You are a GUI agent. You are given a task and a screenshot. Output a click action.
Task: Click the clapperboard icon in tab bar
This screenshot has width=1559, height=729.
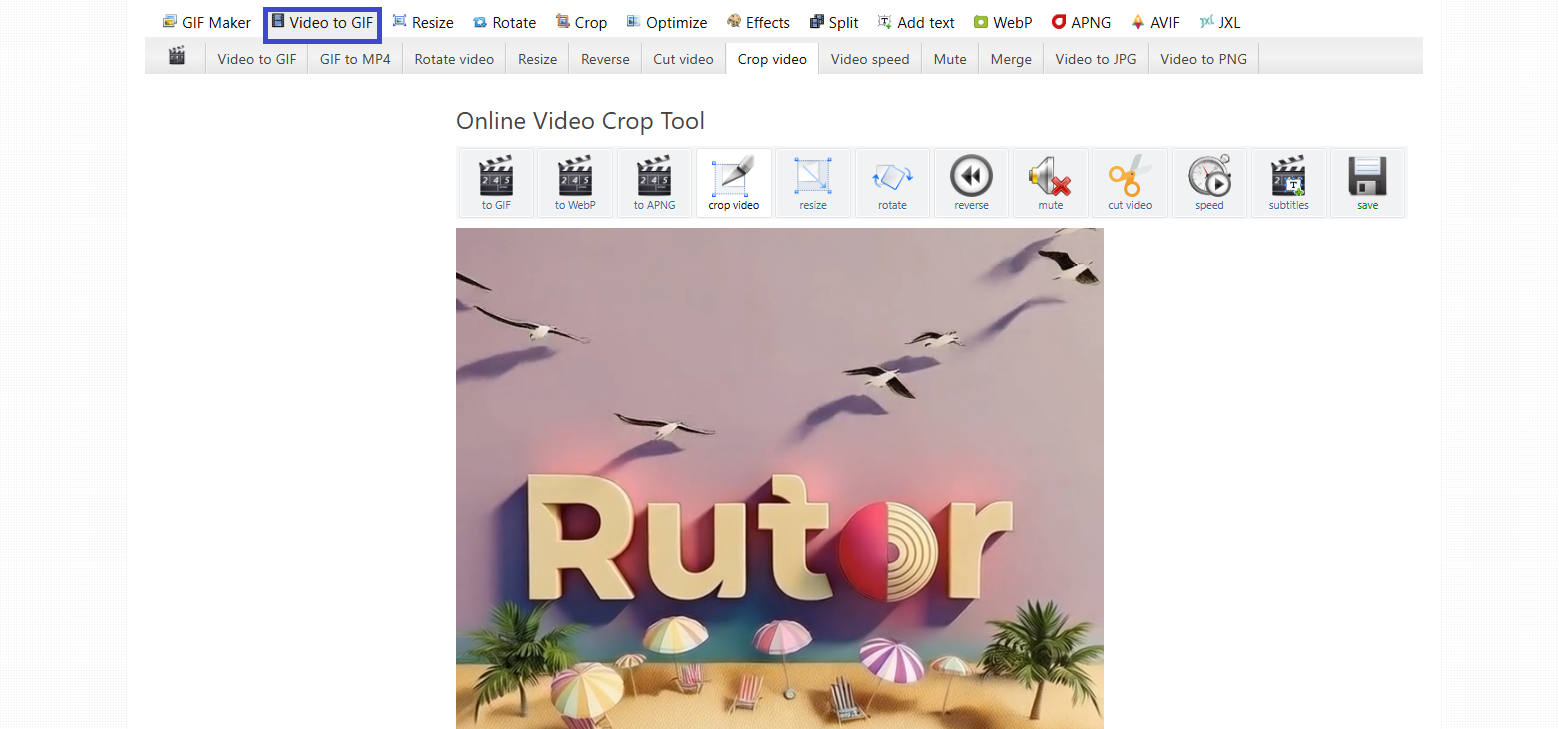click(177, 57)
